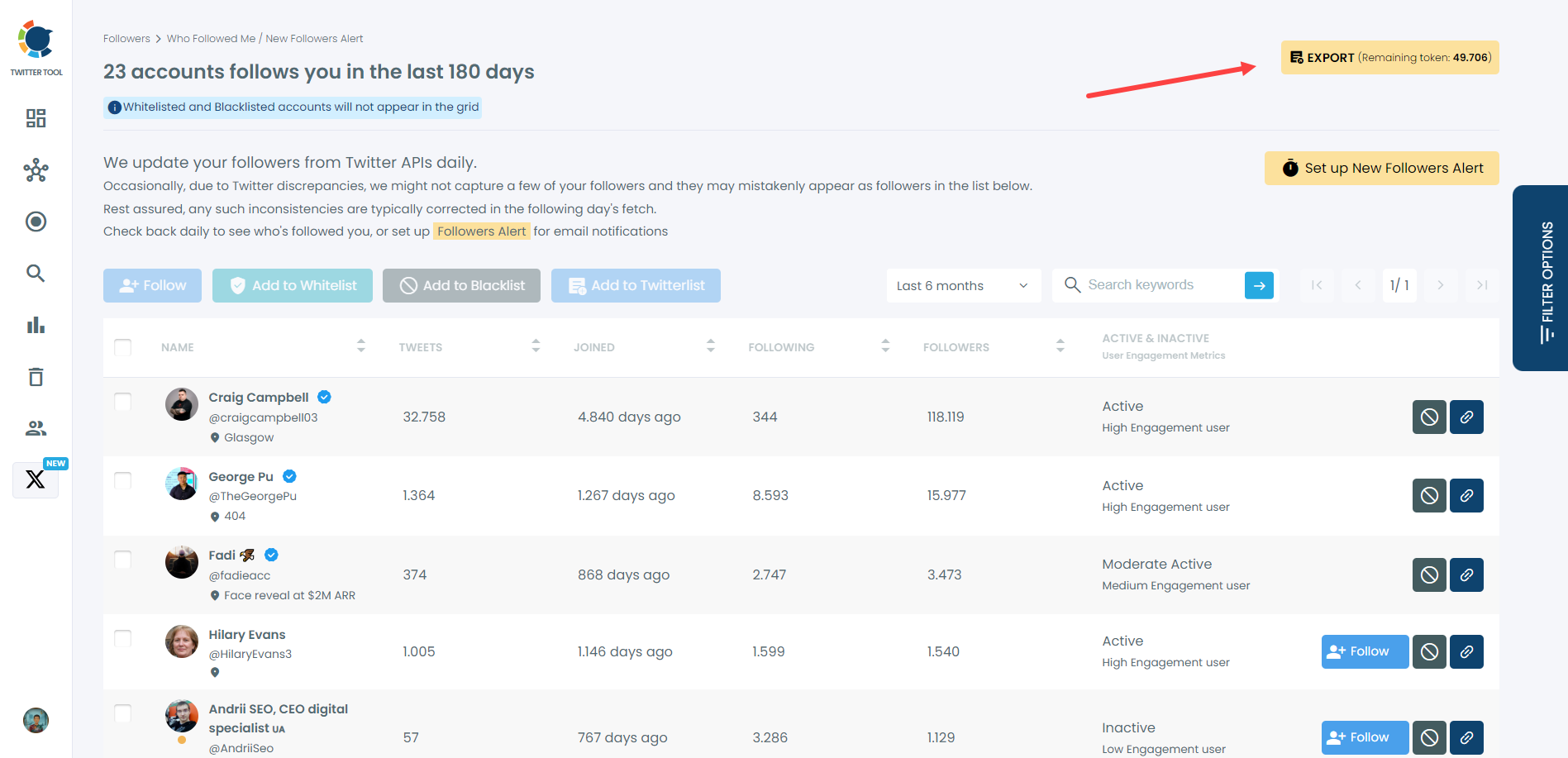Open the Dashboard from the sidebar

pos(36,118)
